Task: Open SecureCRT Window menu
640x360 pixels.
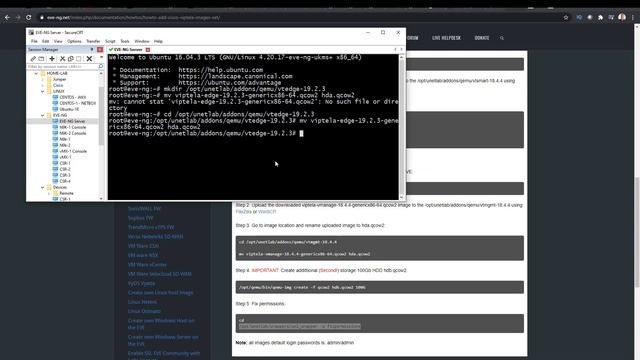Action: point(142,41)
